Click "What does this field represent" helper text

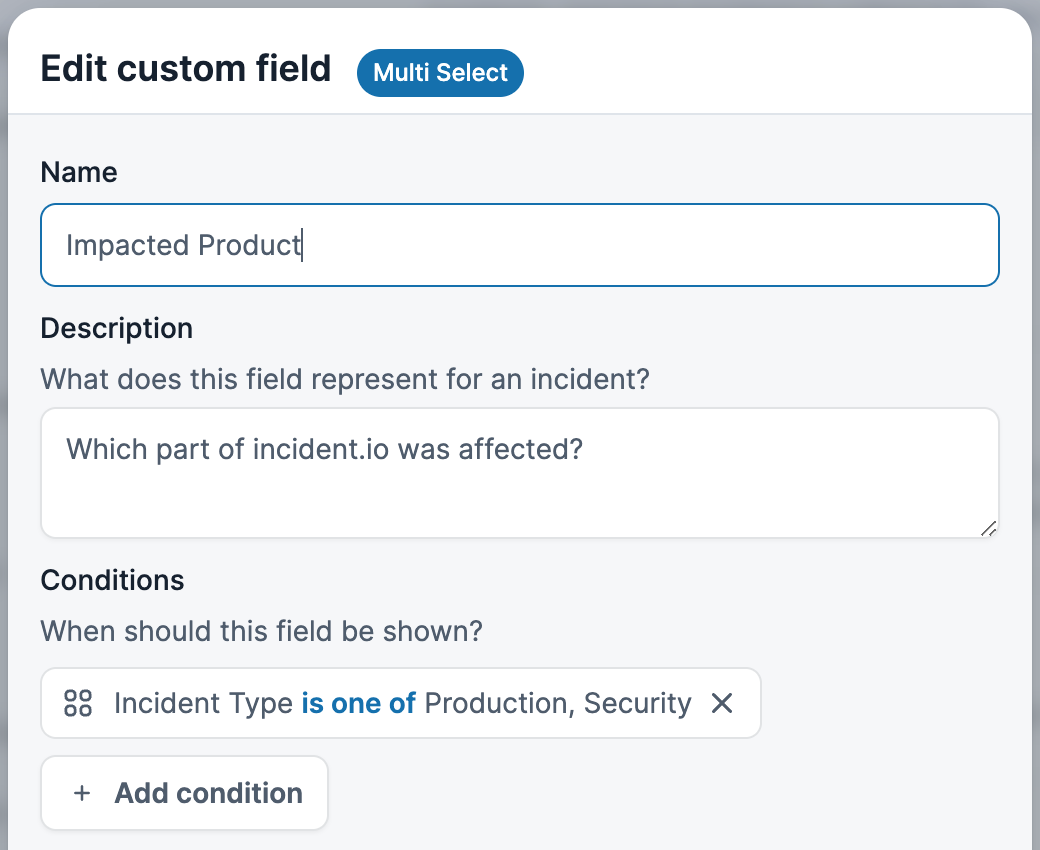click(x=345, y=380)
